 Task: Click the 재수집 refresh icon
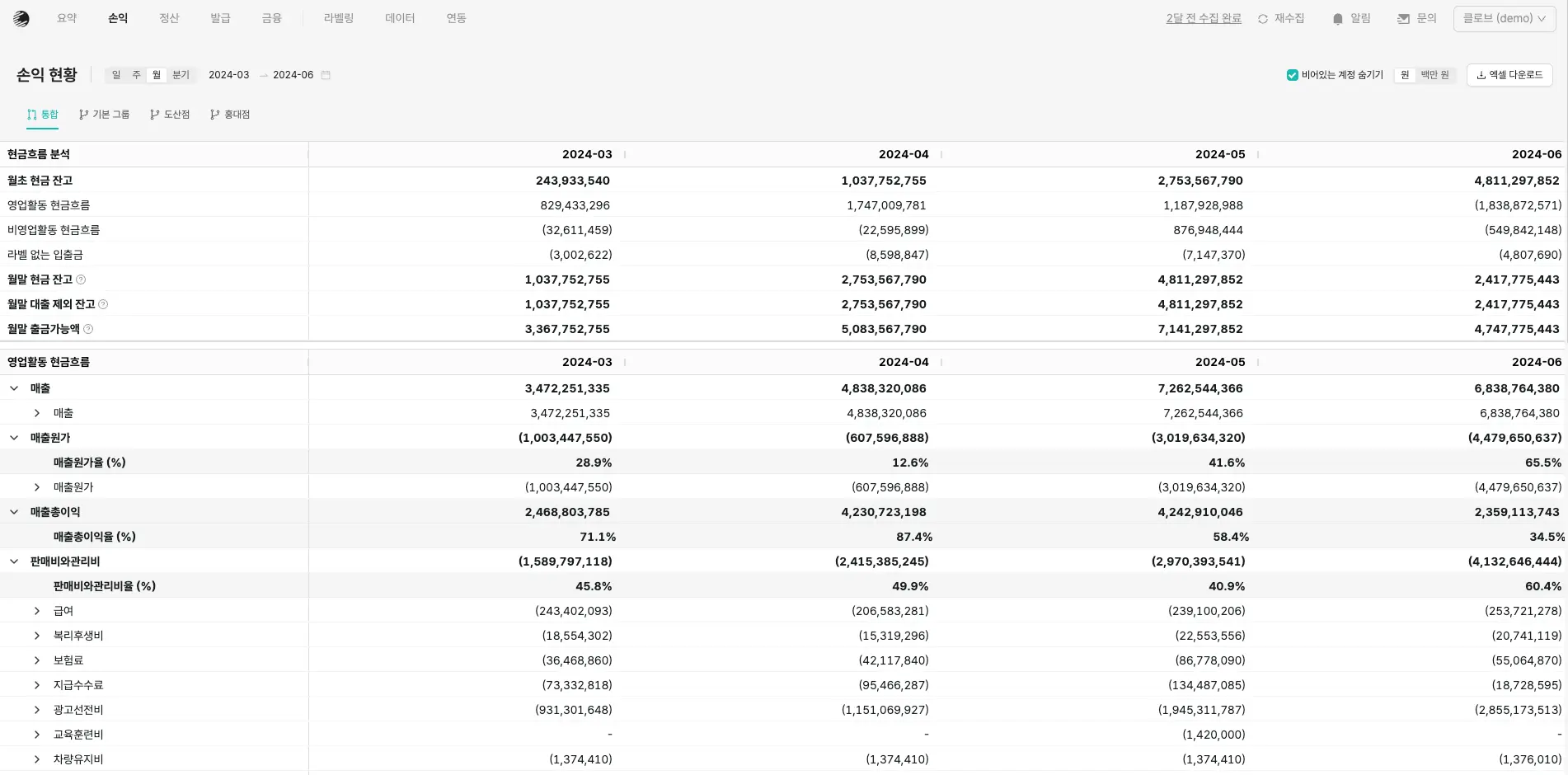(x=1263, y=19)
